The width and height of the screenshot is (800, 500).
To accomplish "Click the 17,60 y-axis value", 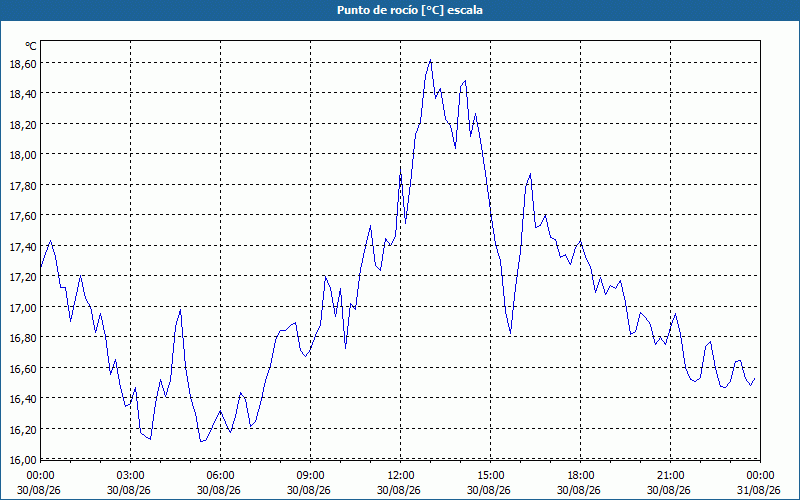I will click(x=23, y=216).
